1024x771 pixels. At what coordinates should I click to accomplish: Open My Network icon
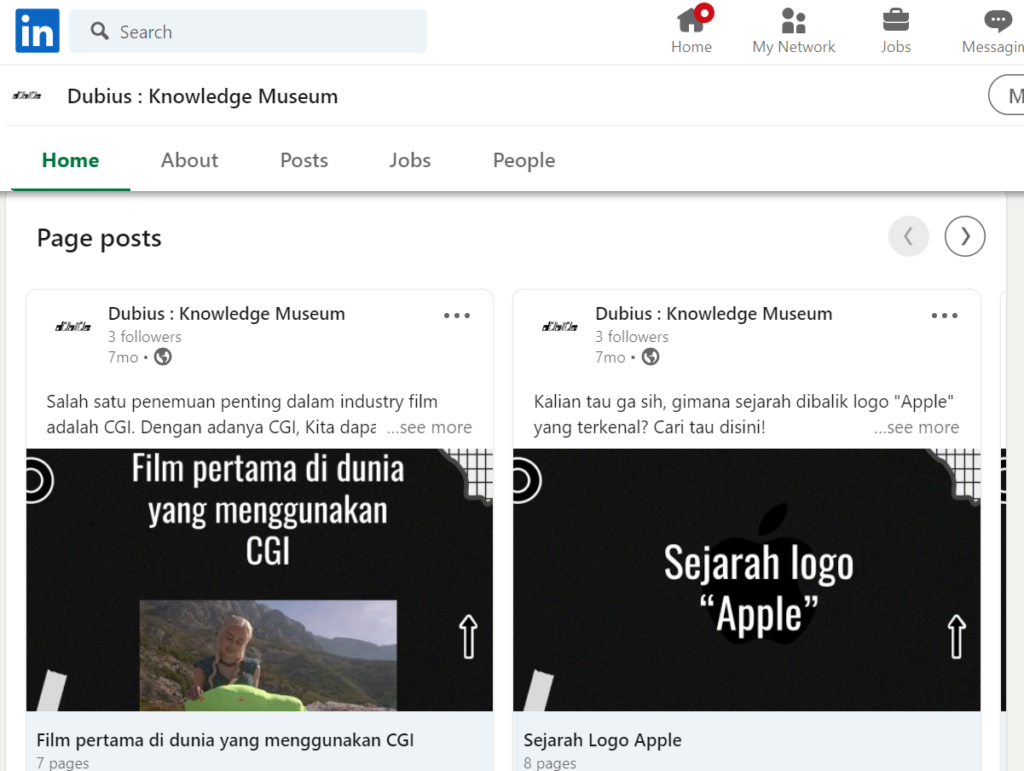tap(793, 21)
